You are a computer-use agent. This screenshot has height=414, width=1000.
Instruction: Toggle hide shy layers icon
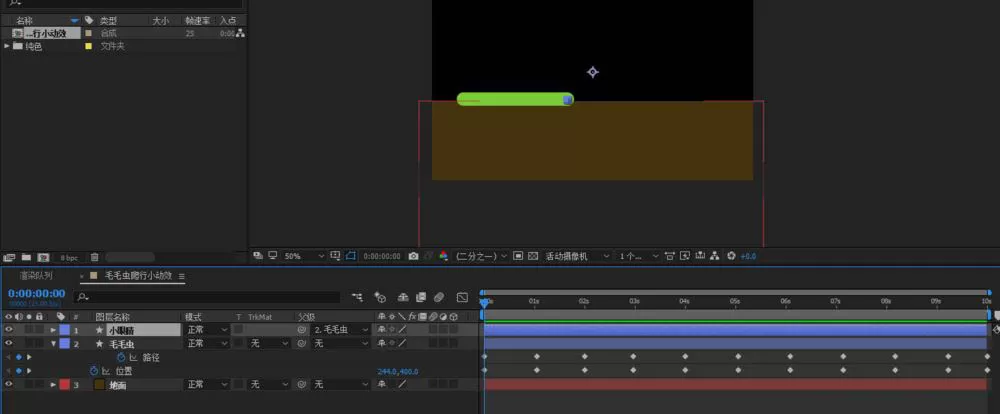[x=403, y=297]
